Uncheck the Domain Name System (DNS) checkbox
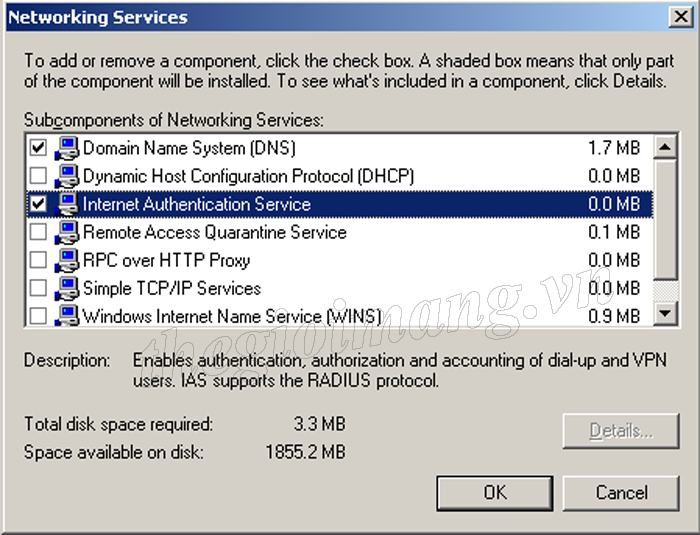This screenshot has width=700, height=535. 38,148
